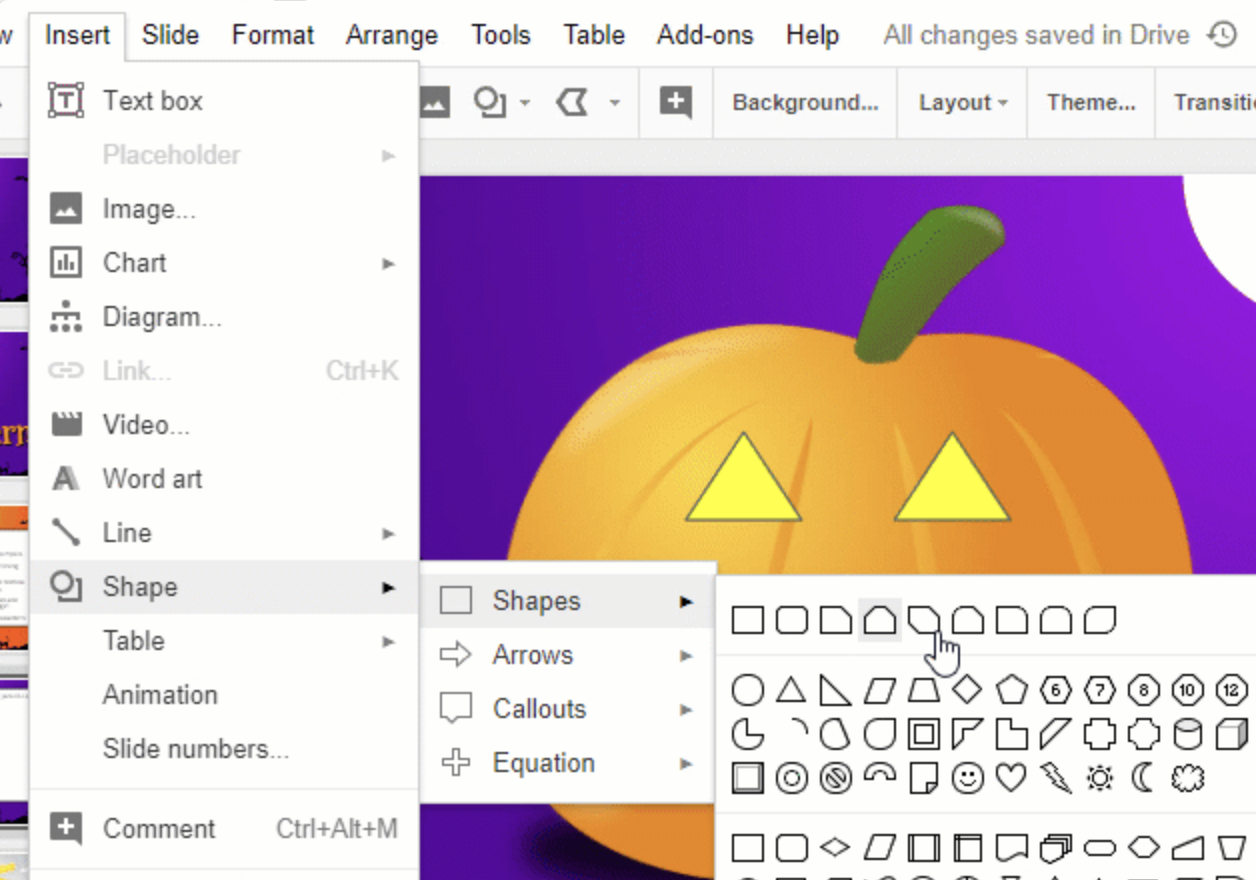Select the lightning bolt shape

click(x=1056, y=778)
